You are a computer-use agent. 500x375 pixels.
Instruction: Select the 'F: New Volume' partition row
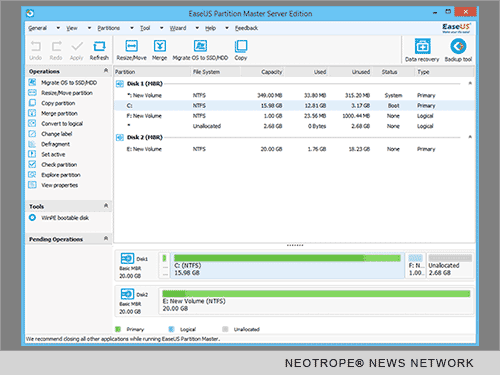point(294,116)
